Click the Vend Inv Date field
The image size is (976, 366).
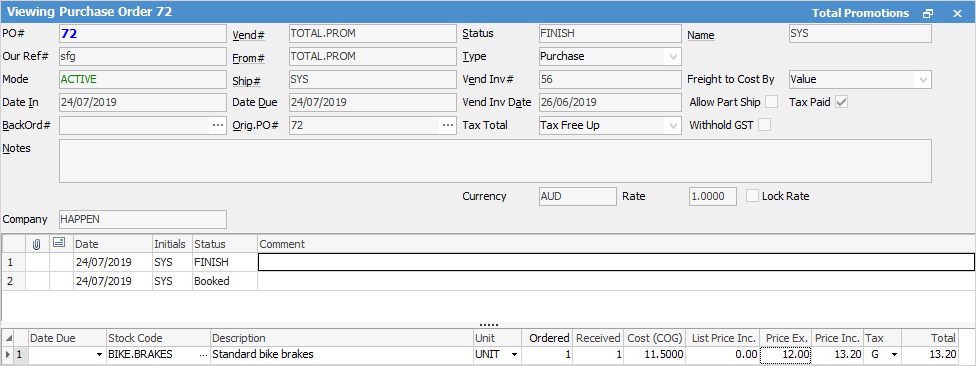(x=610, y=102)
